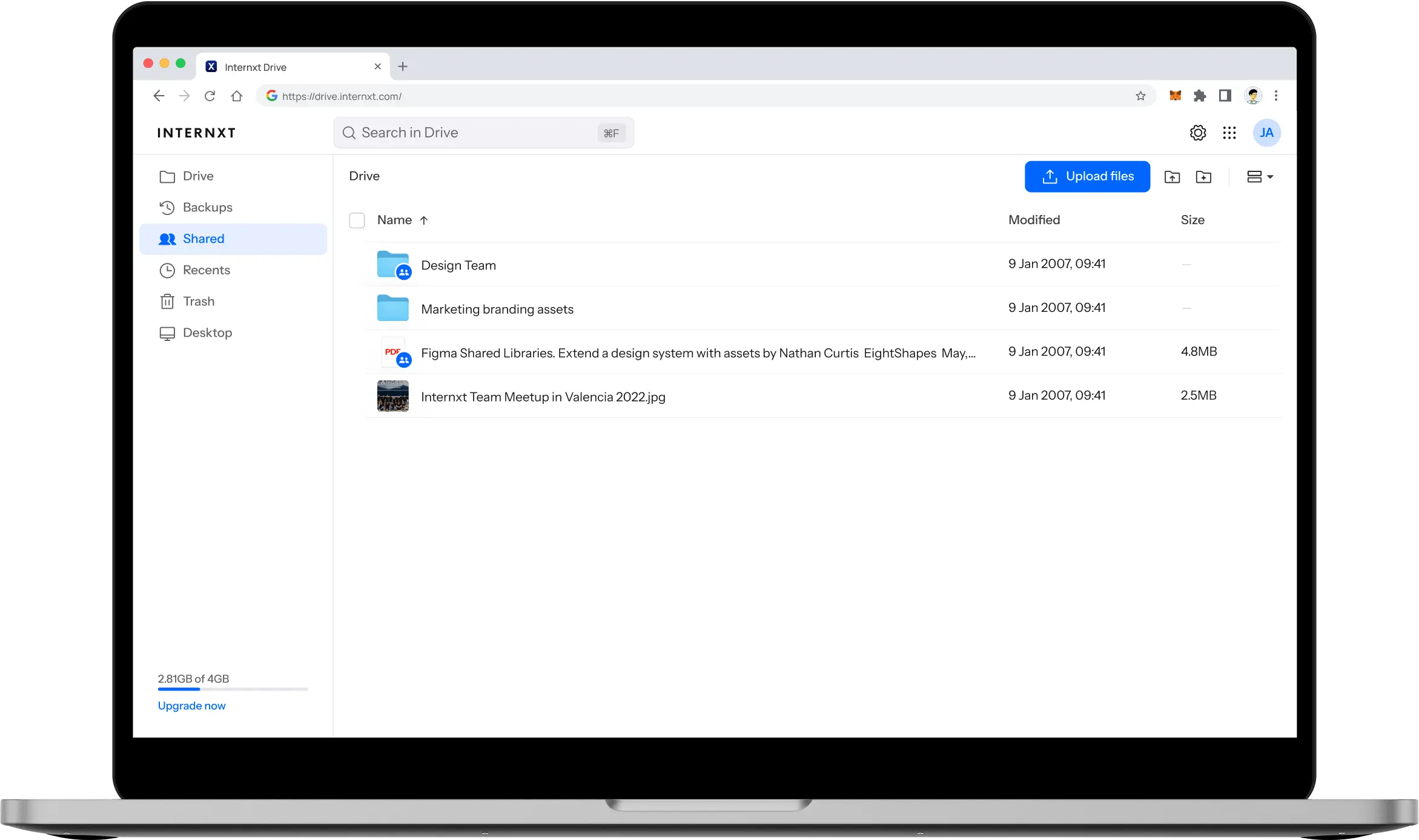Click the browser back arrow

(x=159, y=96)
